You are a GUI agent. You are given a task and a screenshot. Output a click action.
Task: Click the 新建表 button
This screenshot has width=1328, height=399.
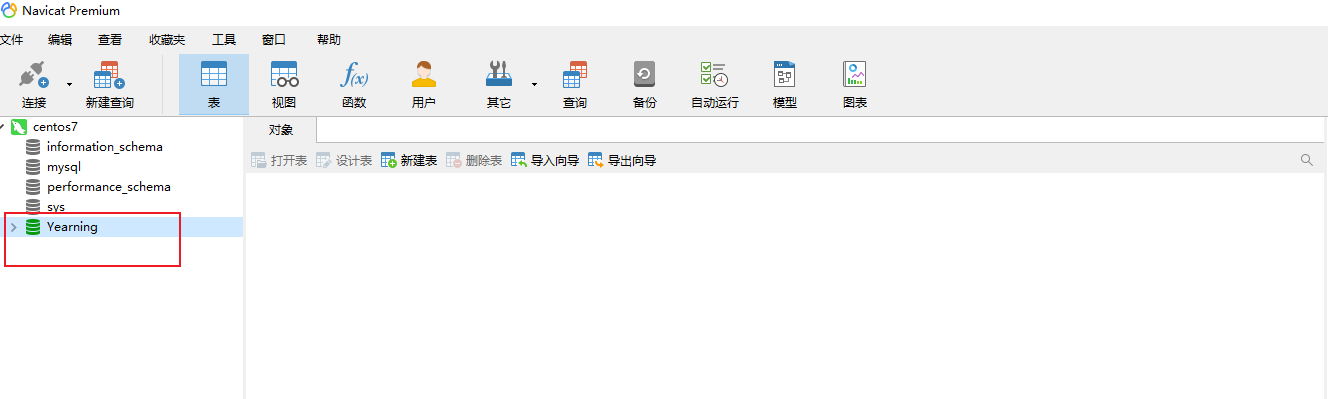point(409,160)
